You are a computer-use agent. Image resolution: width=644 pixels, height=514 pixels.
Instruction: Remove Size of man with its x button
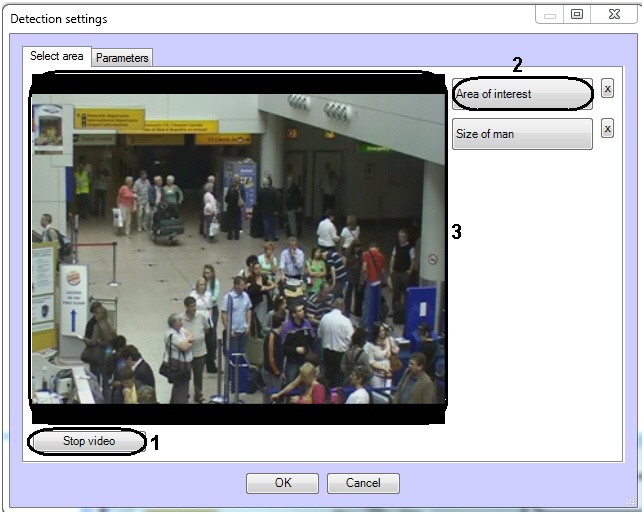click(607, 129)
